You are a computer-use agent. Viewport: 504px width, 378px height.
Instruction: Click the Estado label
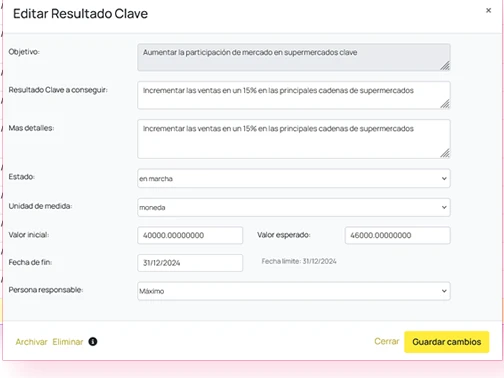click(x=22, y=177)
